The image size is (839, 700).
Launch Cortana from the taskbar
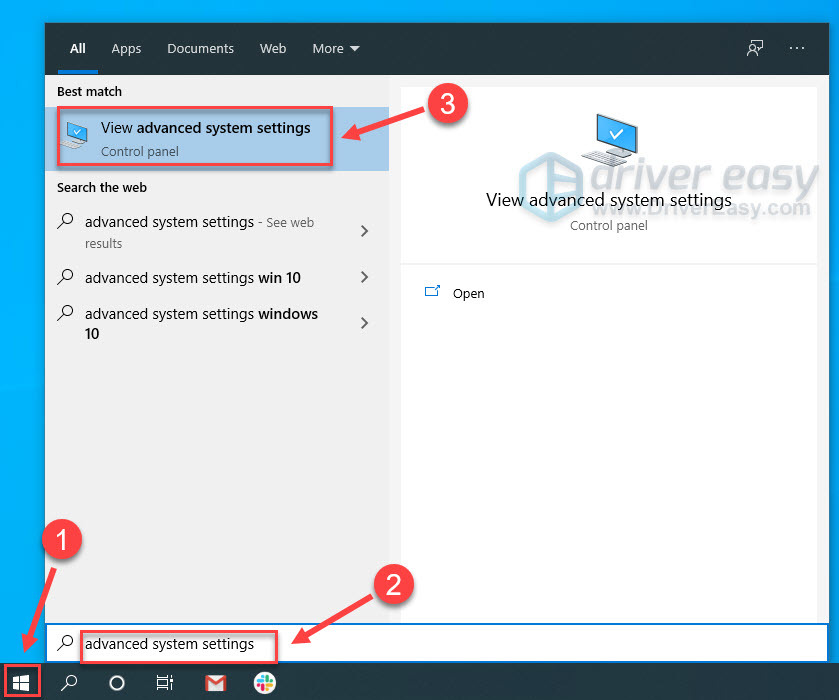click(116, 682)
